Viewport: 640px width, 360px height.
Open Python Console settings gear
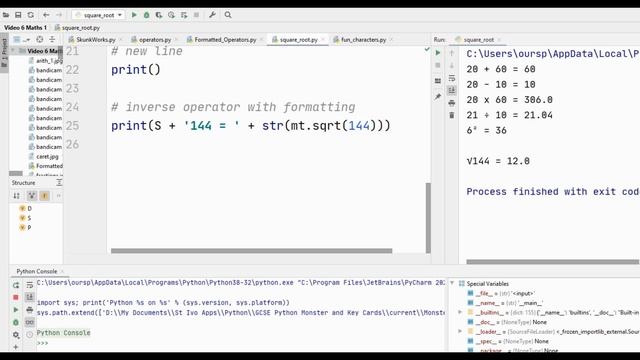[16, 335]
